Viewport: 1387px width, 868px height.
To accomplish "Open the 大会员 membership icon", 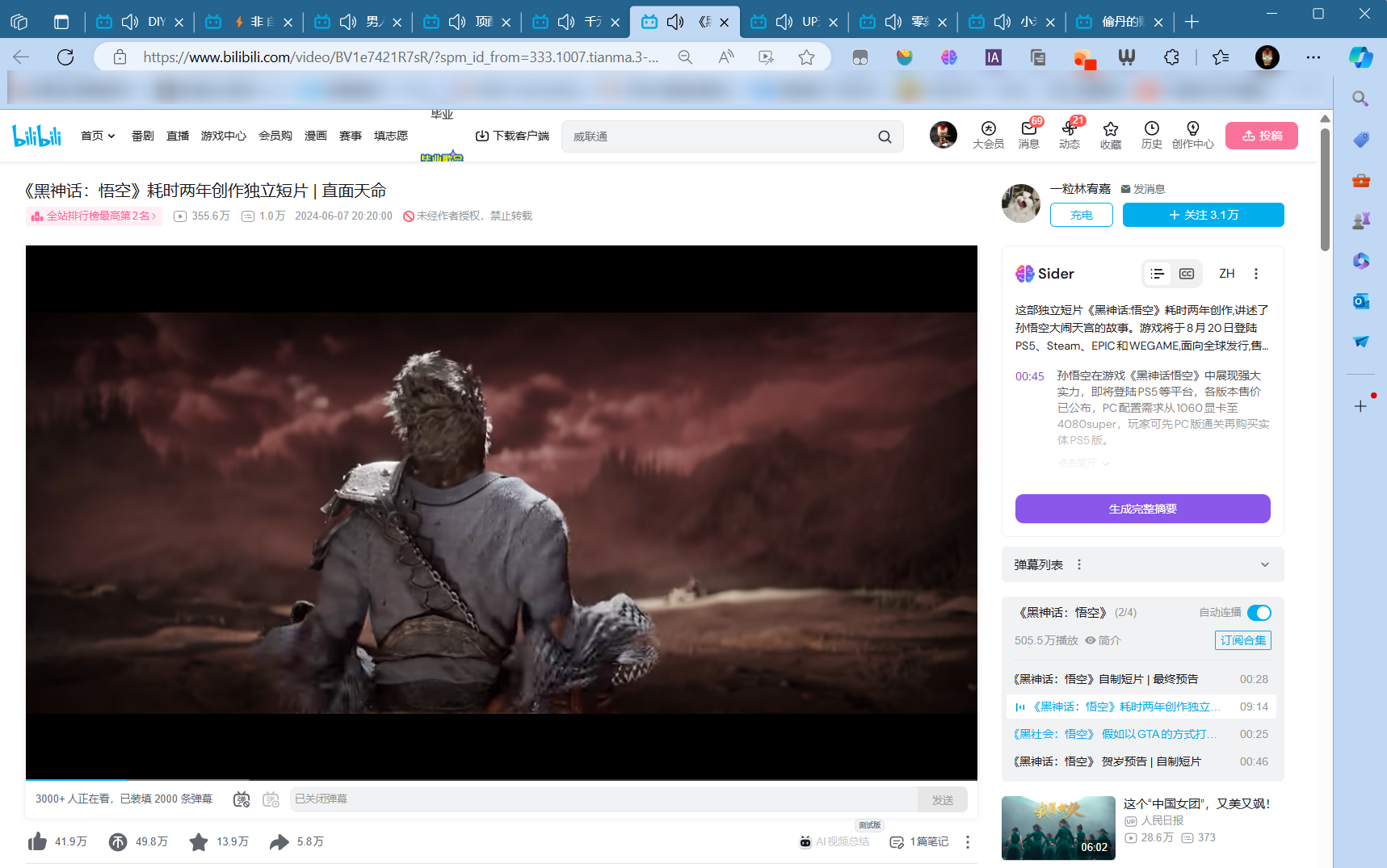I will pos(988,135).
